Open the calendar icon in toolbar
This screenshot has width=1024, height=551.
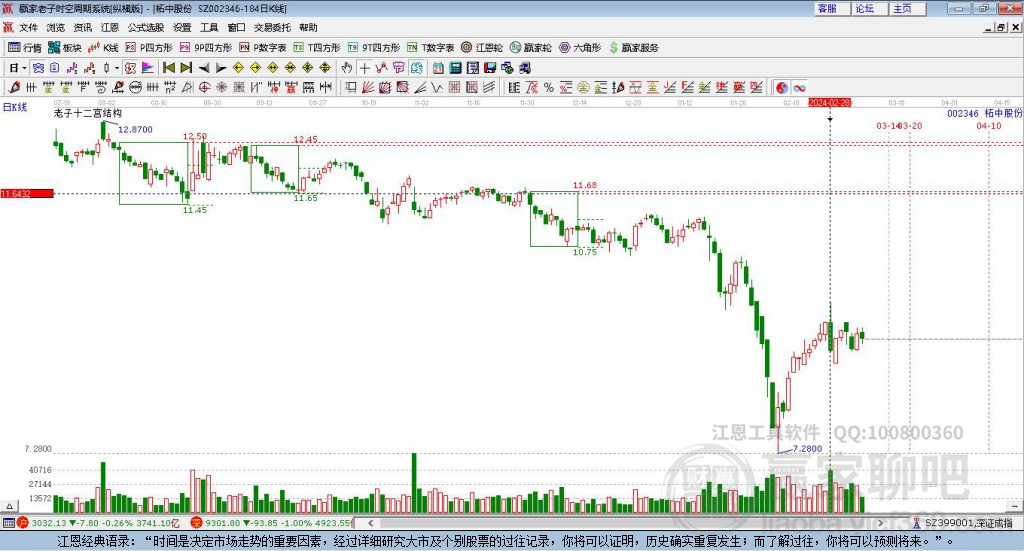coord(438,68)
